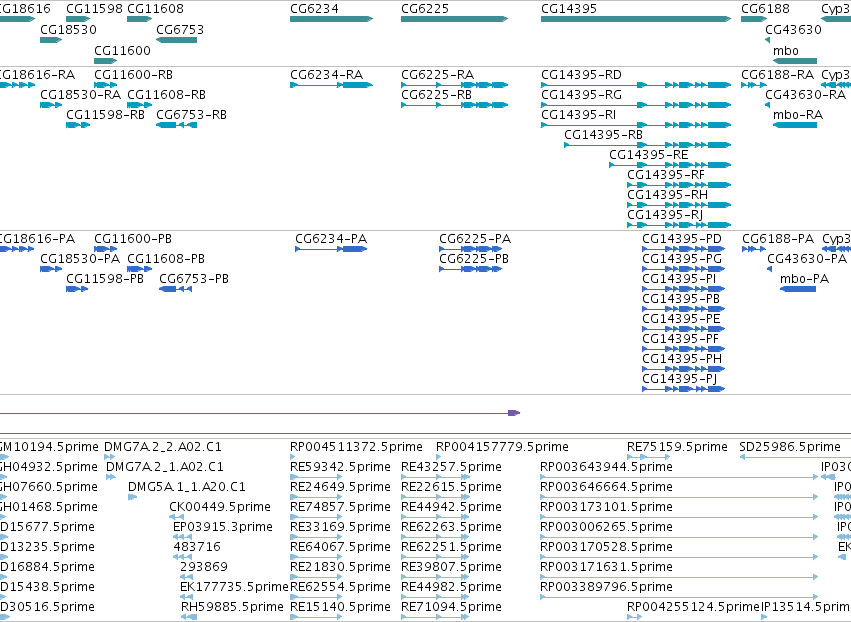
Task: Select protein mbo-PA
Action: pos(804,279)
